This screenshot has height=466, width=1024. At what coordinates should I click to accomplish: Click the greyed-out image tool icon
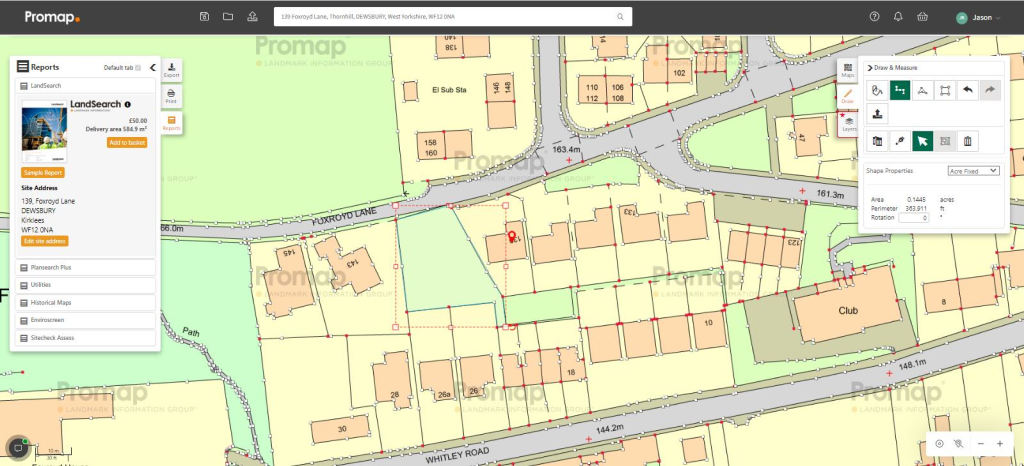pos(945,140)
